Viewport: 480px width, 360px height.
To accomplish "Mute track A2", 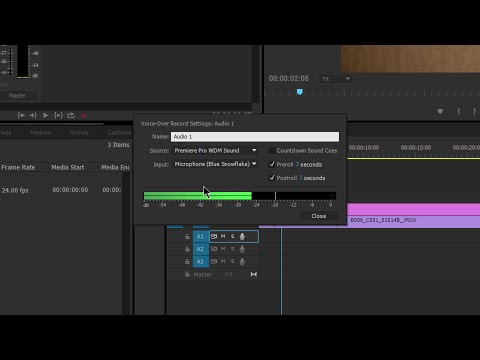I will [223, 249].
